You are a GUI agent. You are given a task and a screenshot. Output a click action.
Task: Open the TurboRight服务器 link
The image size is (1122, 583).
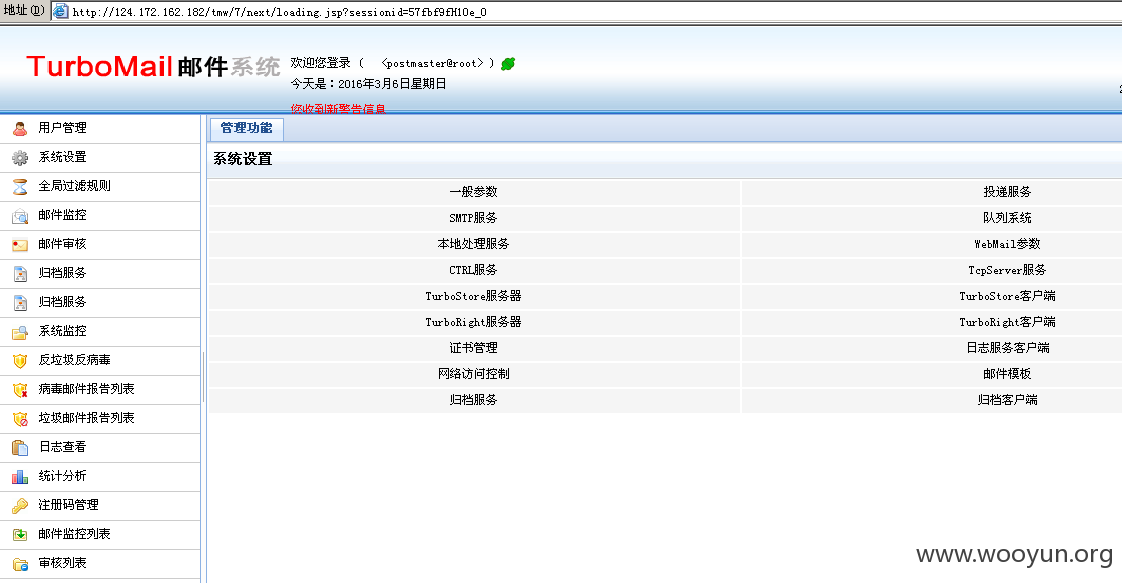pyautogui.click(x=473, y=322)
